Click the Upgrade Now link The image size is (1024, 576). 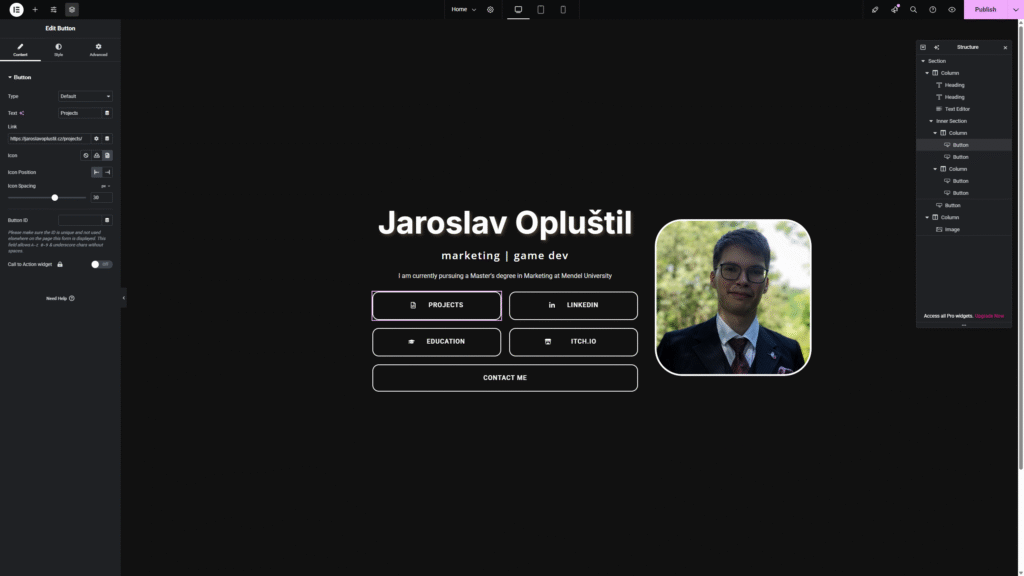[x=991, y=315]
